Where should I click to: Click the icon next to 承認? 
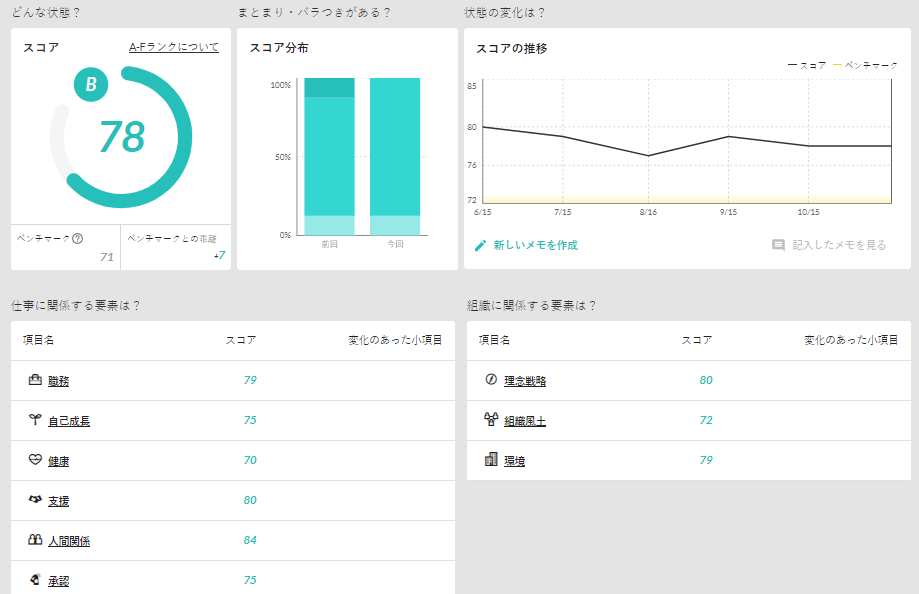pyautogui.click(x=34, y=578)
